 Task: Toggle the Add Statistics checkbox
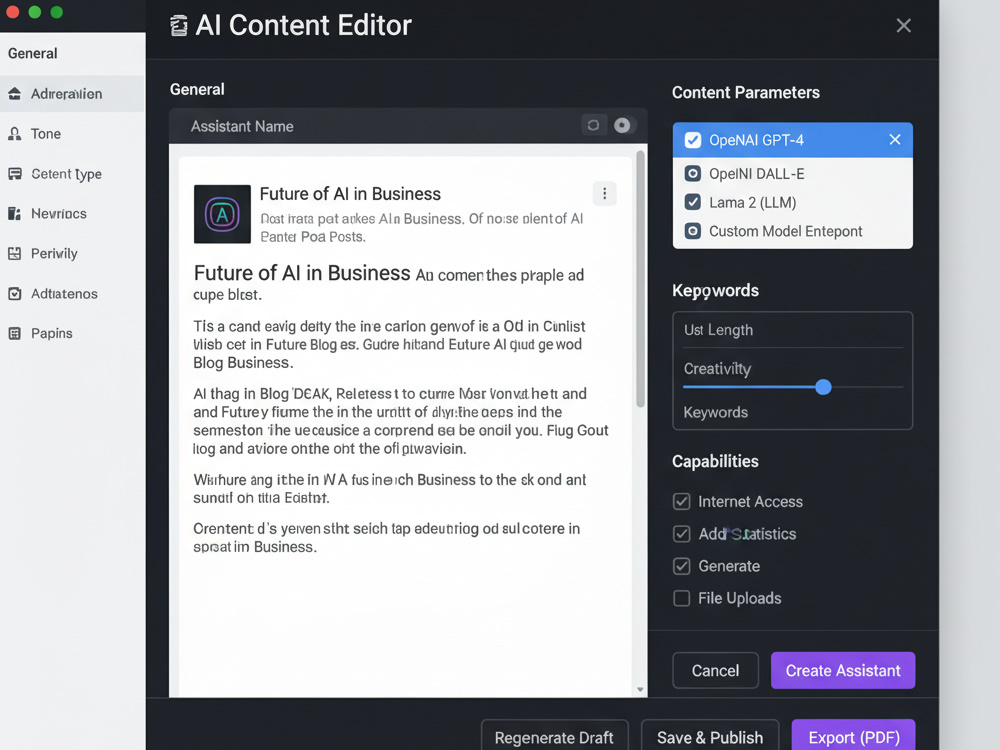tap(681, 533)
